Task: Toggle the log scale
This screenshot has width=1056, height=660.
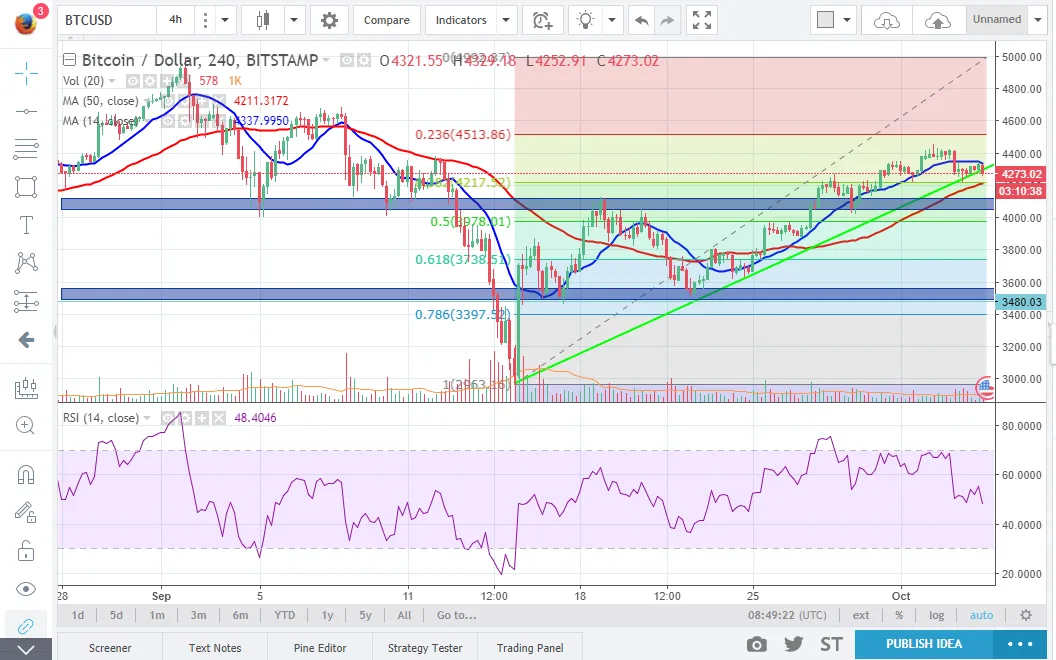Action: (936, 615)
